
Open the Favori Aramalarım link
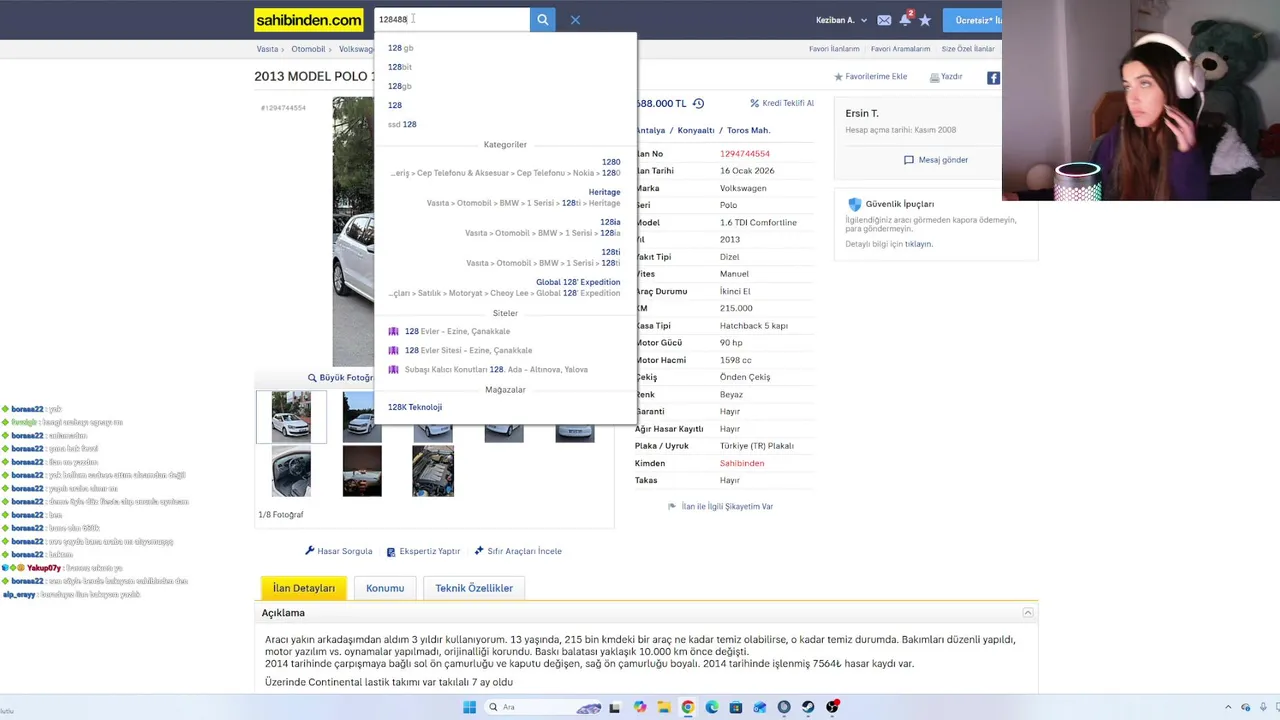tap(900, 49)
